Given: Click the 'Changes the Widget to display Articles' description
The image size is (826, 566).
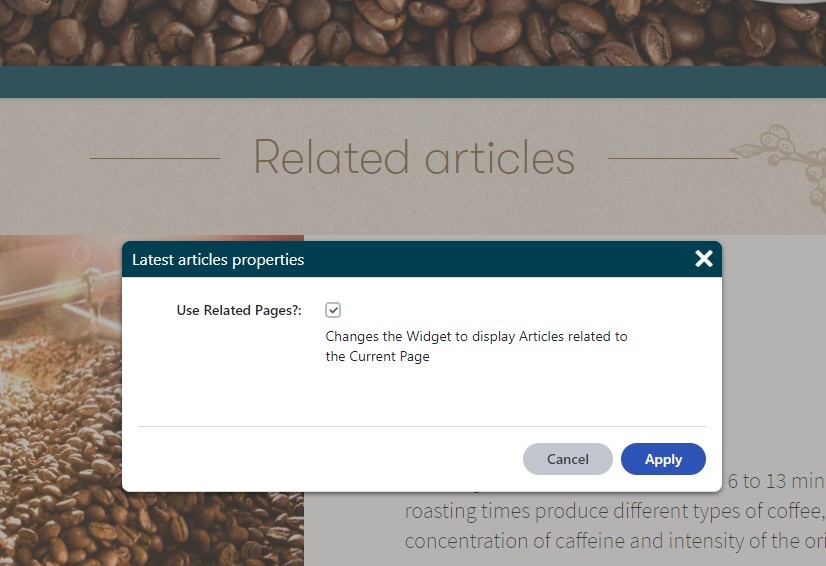Looking at the screenshot, I should (x=476, y=346).
